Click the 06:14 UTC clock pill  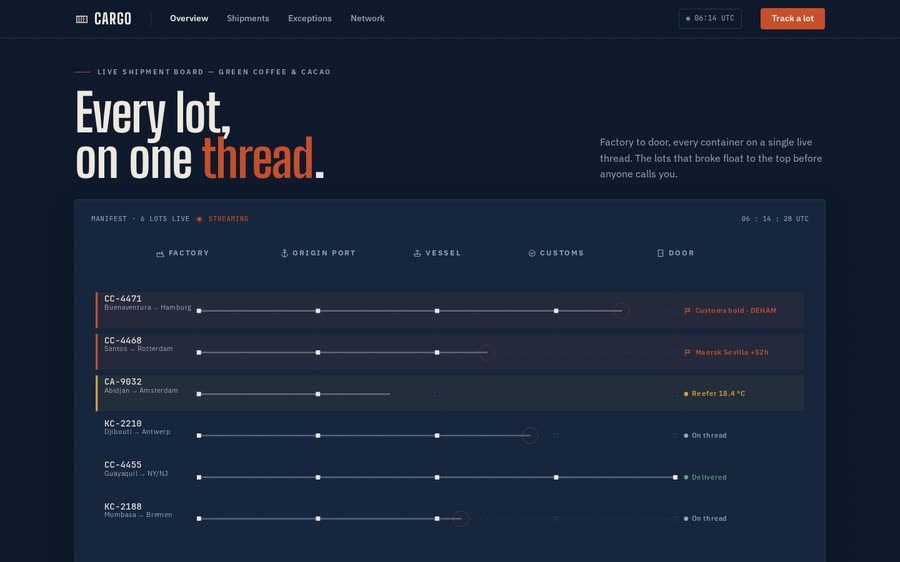click(x=710, y=18)
